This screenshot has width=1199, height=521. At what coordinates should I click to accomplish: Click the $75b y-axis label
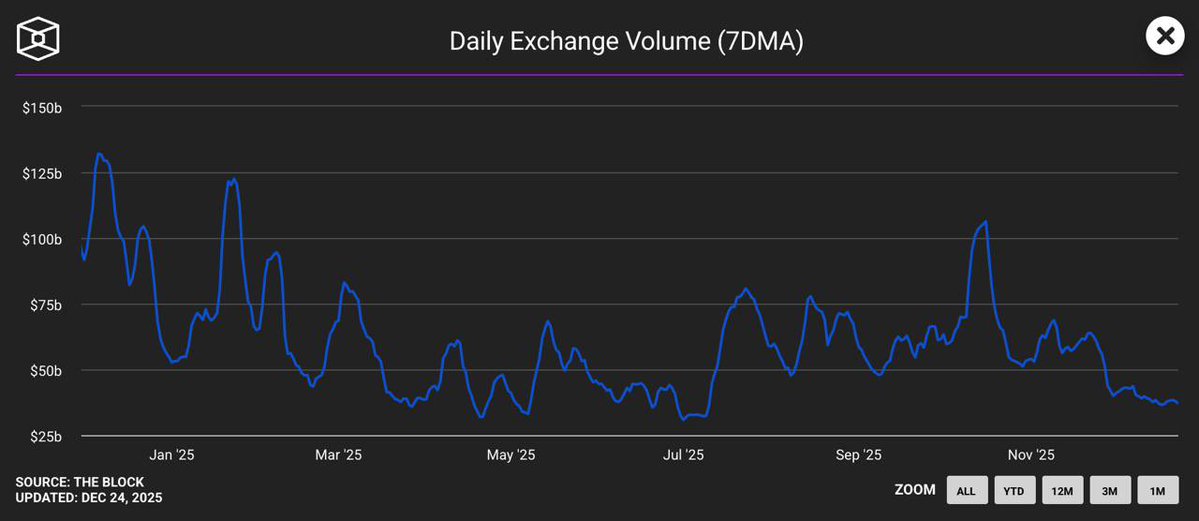[x=45, y=305]
